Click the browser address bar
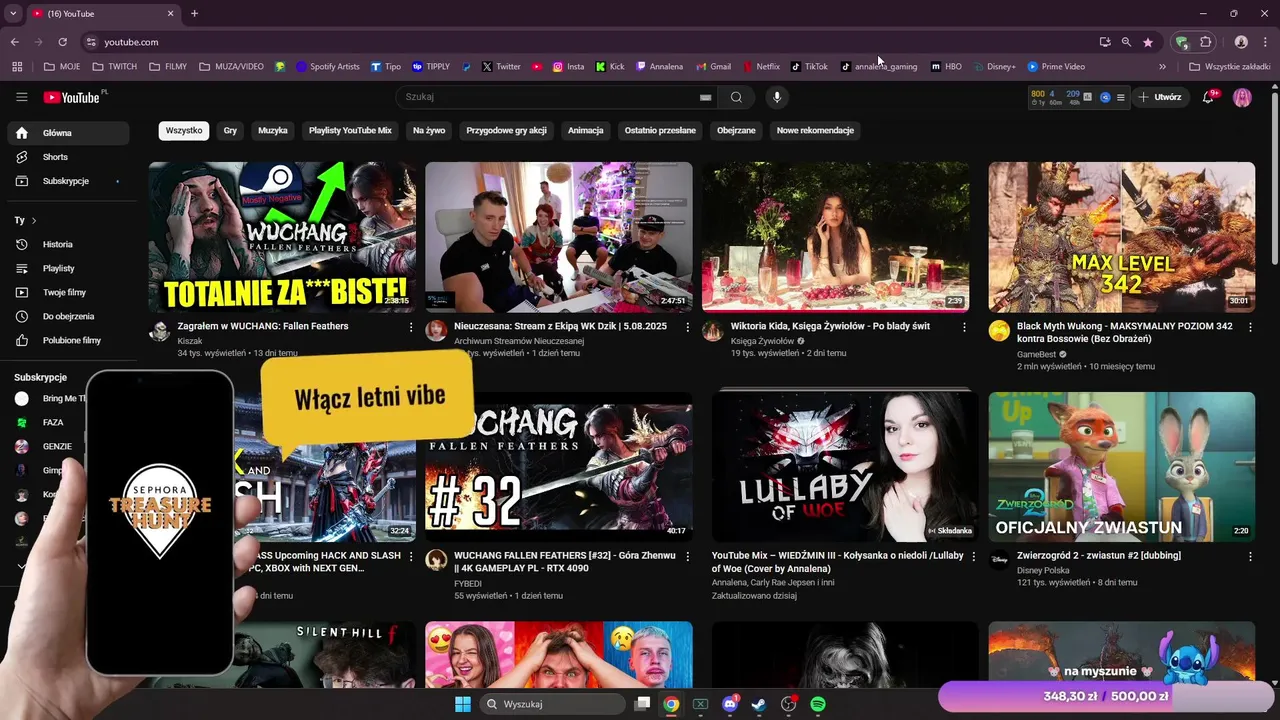The width and height of the screenshot is (1280, 720). click(x=590, y=42)
